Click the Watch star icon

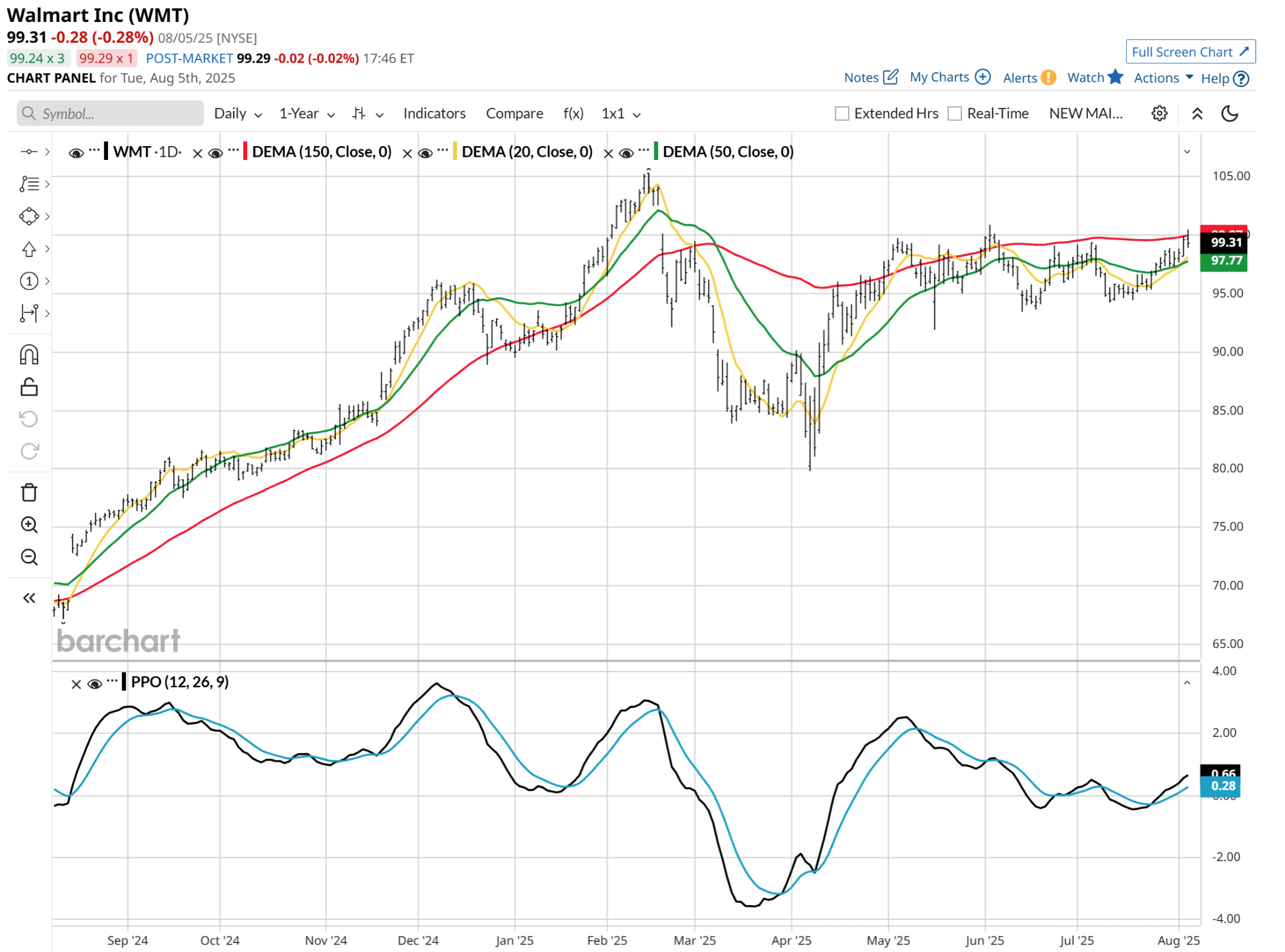(x=1116, y=77)
